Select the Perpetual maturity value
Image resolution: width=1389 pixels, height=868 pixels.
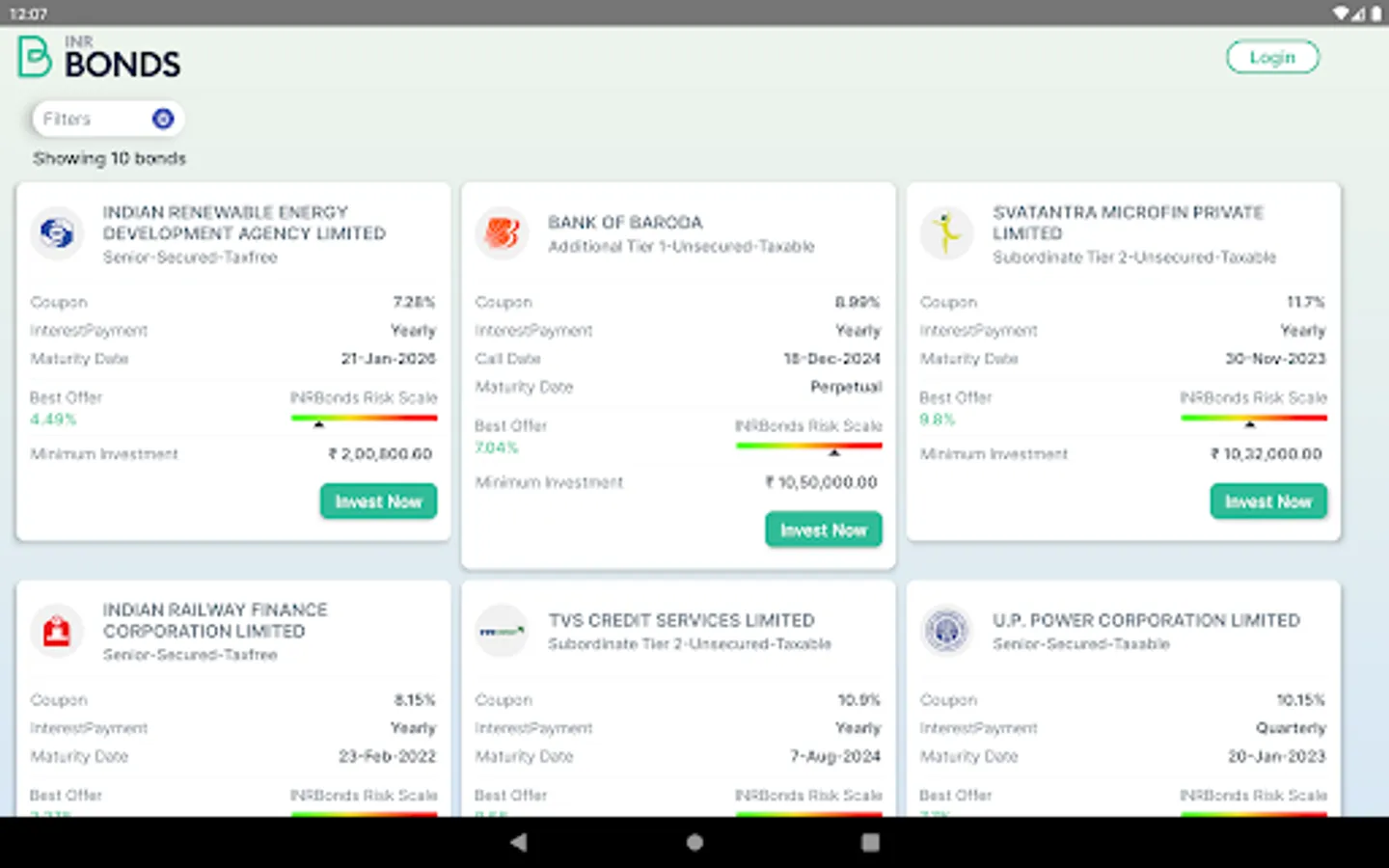click(x=846, y=387)
